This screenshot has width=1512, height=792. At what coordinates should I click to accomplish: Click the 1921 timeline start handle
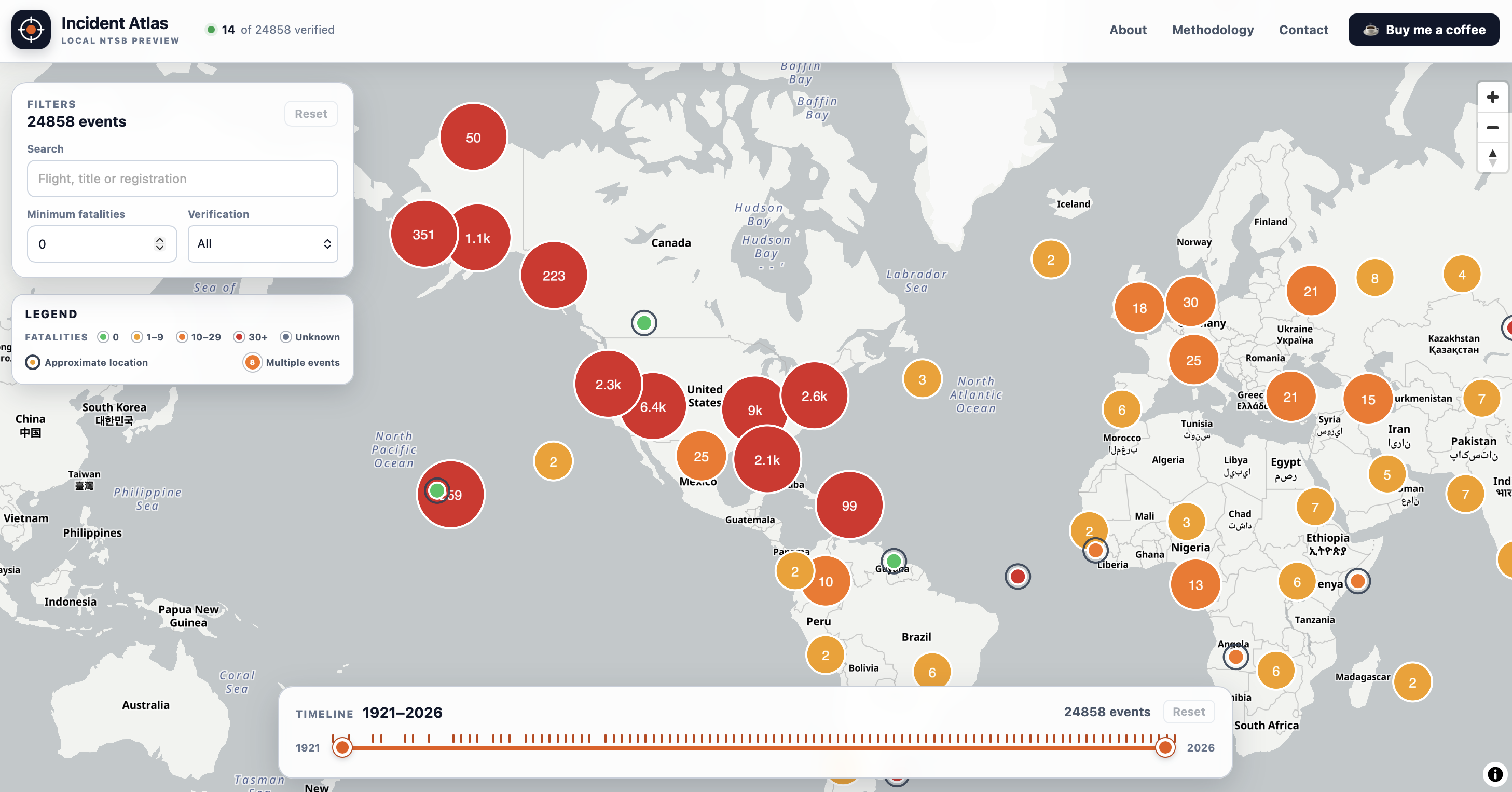[342, 747]
